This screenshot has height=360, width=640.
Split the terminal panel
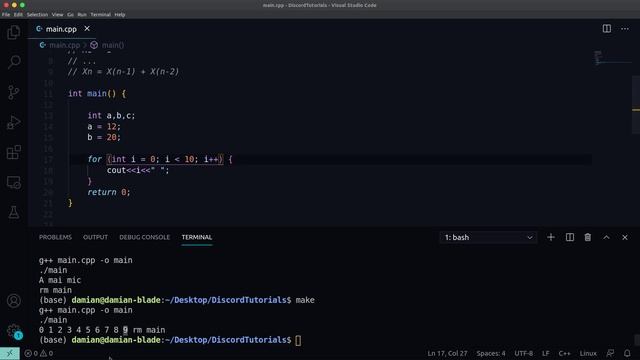570,237
